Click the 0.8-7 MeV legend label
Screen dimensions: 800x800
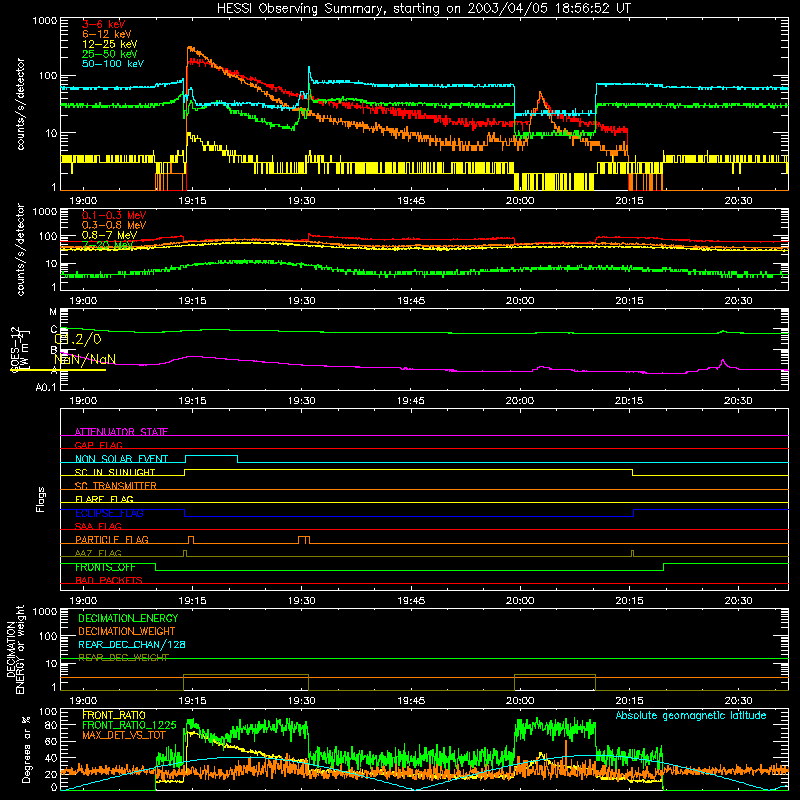click(109, 235)
